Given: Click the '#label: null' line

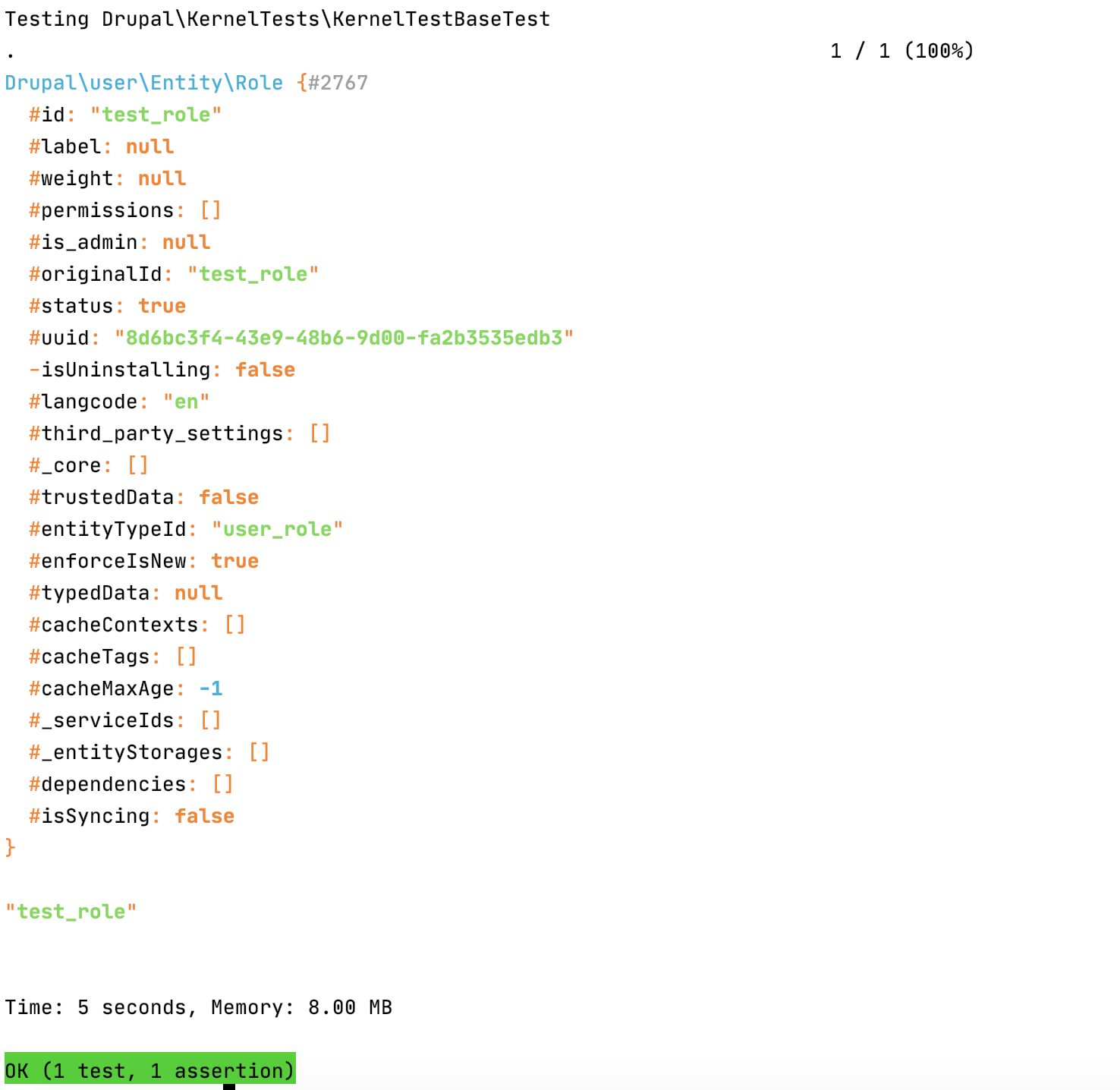Looking at the screenshot, I should [x=102, y=146].
